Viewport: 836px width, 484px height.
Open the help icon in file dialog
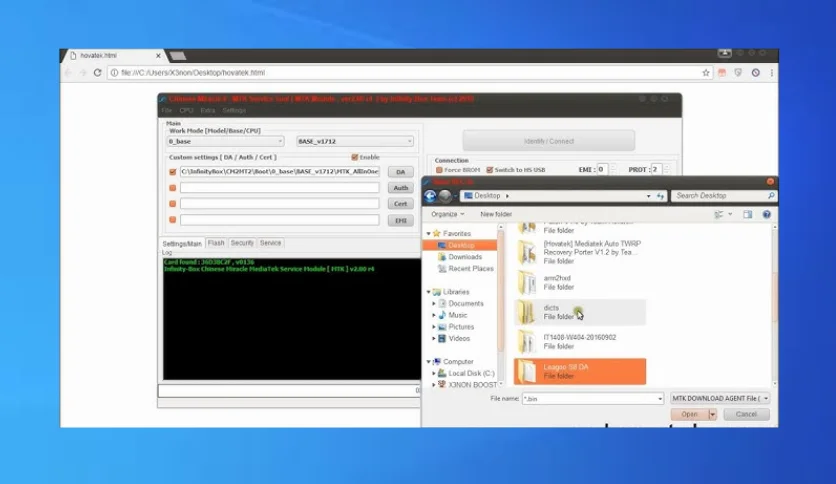tap(767, 214)
